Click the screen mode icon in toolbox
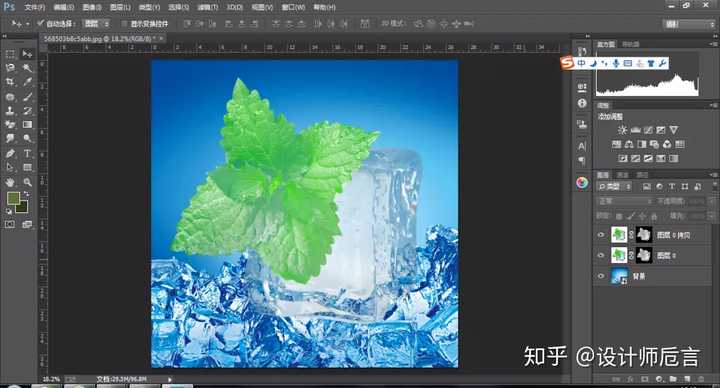Screen dimensions: 720x388 pyautogui.click(x=27, y=225)
